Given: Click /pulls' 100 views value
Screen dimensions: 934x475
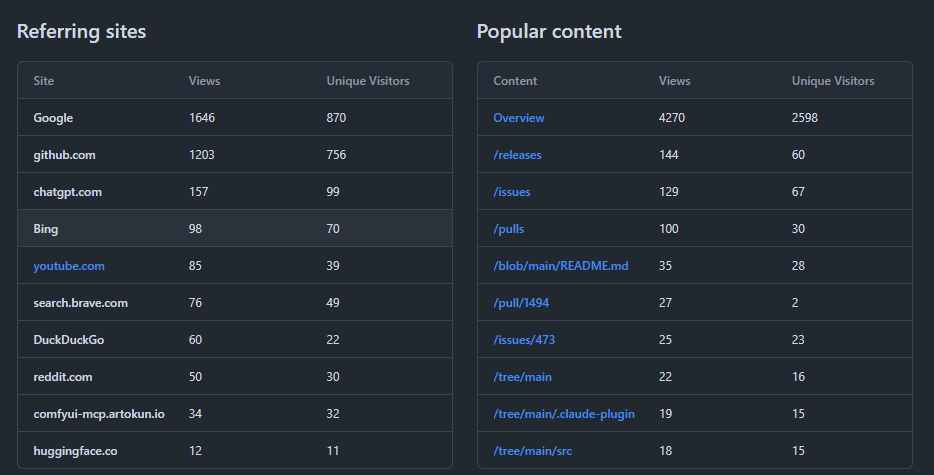Looking at the screenshot, I should 668,229.
